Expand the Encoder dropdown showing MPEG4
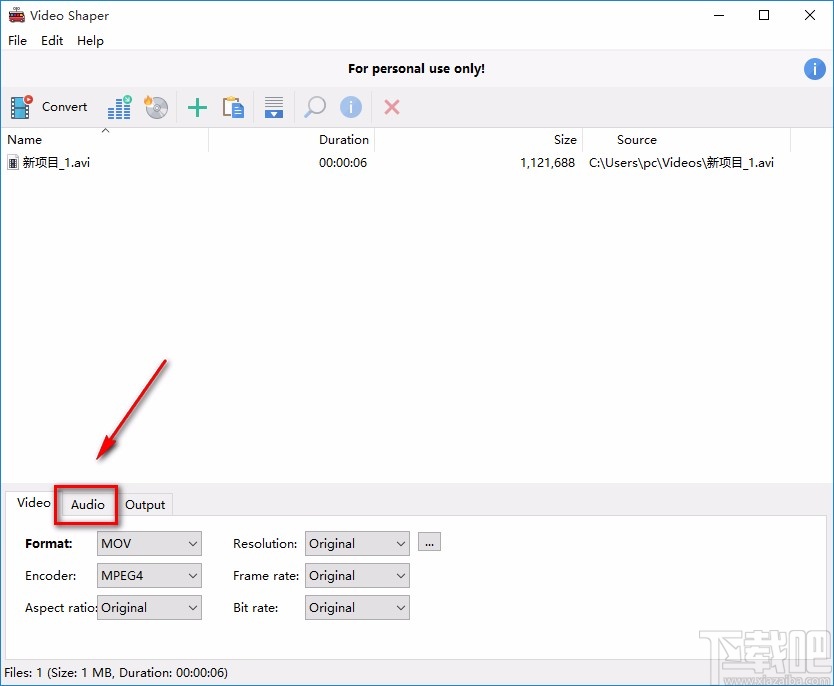Viewport: 834px width, 686px height. coord(149,575)
